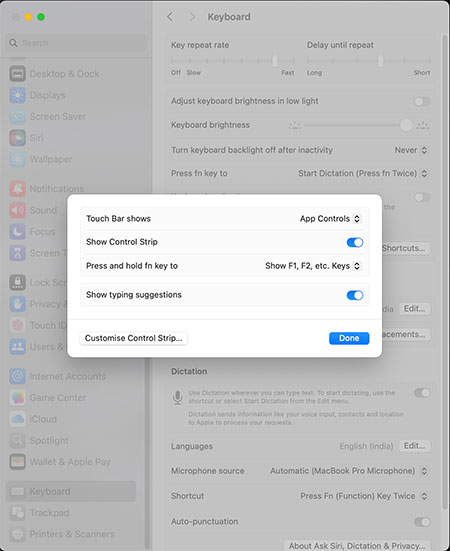This screenshot has height=551, width=450.
Task: Select the Siri icon in sidebar
Action: coord(17,138)
